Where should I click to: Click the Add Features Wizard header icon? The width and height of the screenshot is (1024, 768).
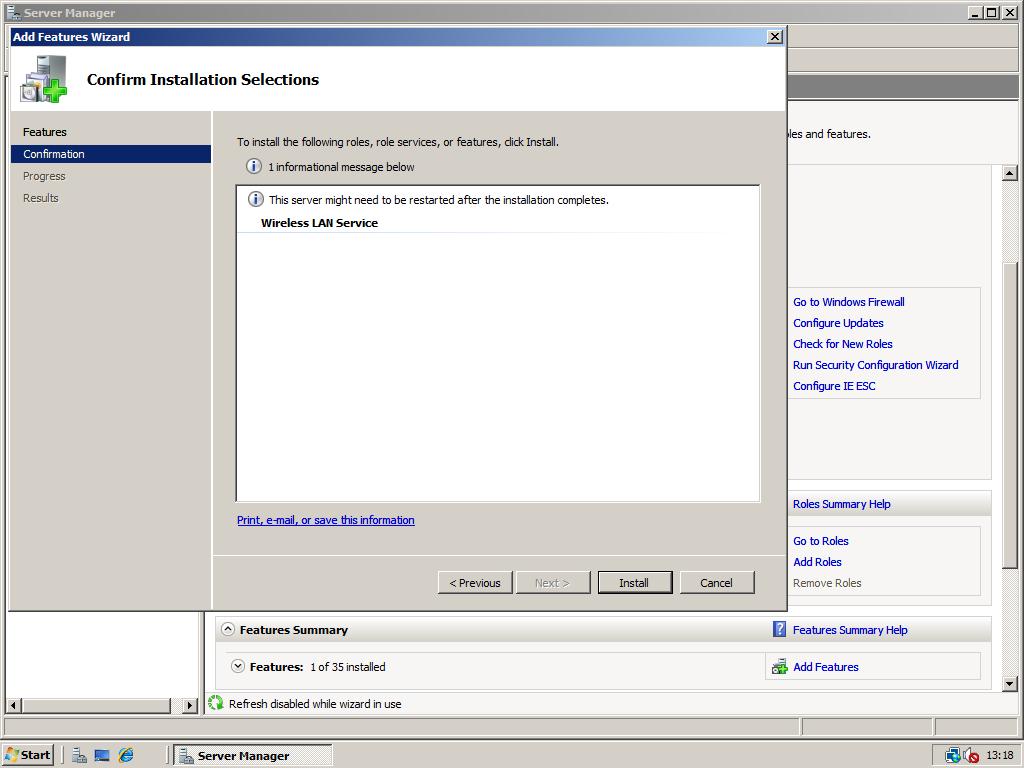(43, 78)
